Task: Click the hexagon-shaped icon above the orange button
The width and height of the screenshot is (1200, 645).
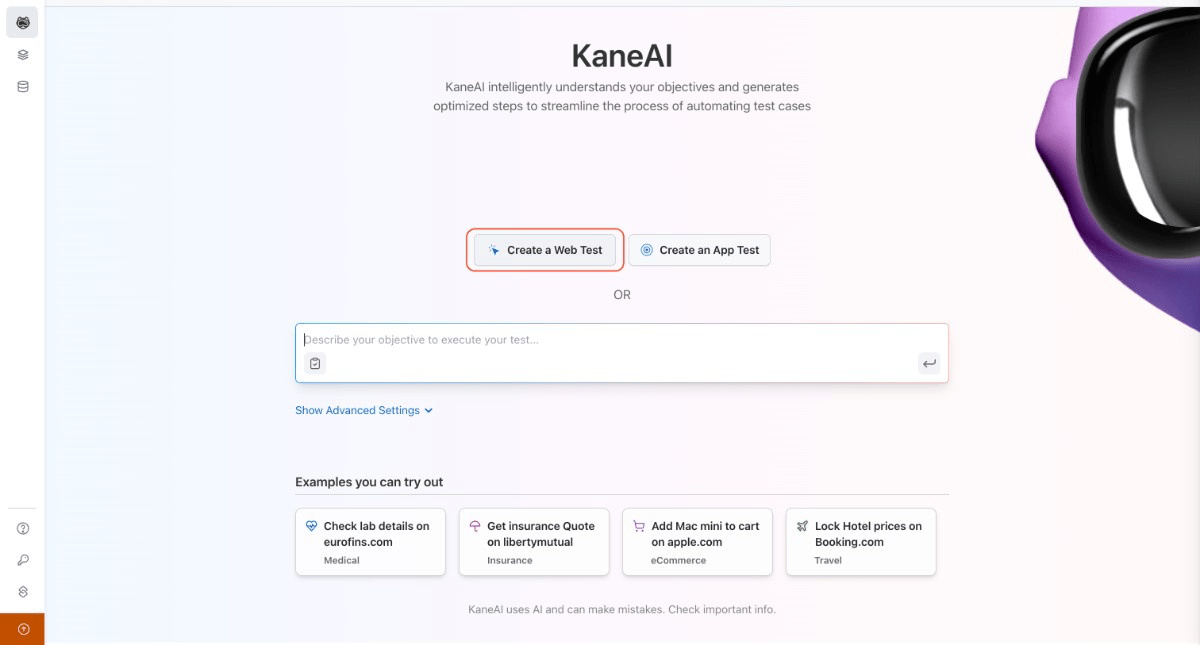Action: pos(23,592)
